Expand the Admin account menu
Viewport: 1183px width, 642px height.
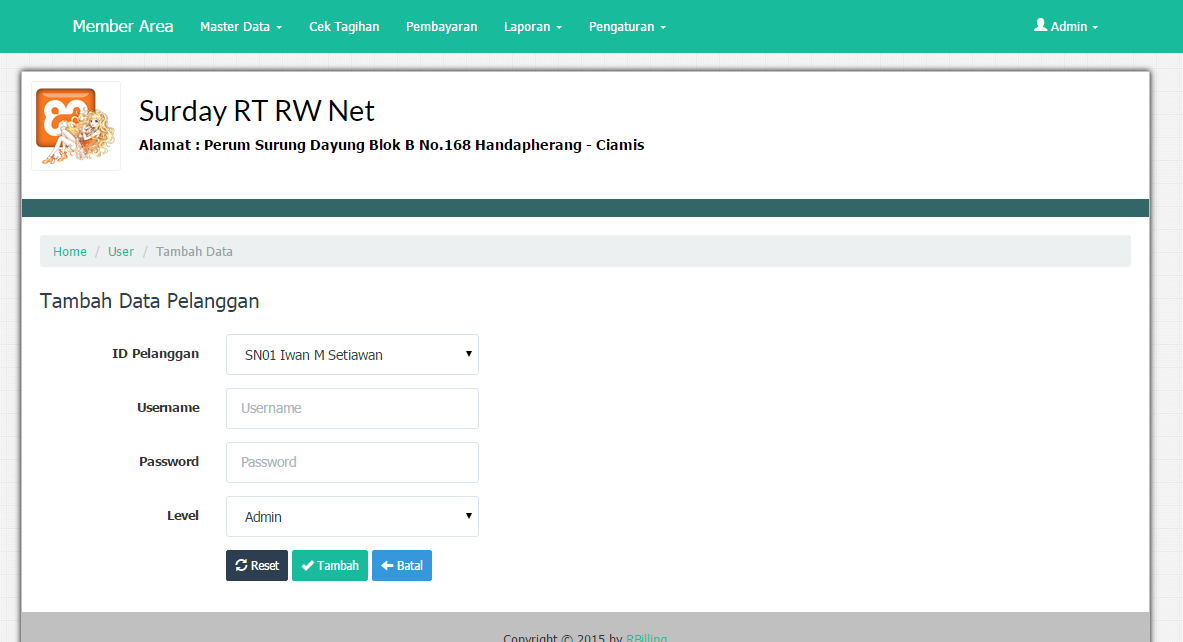tap(1066, 26)
